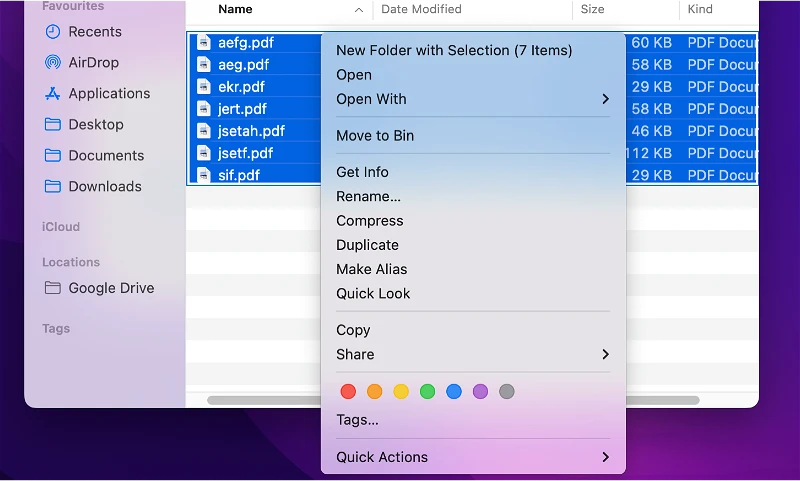Screen dimensions: 800x481
Task: Click the Downloads folder icon in sidebar
Action: click(53, 187)
